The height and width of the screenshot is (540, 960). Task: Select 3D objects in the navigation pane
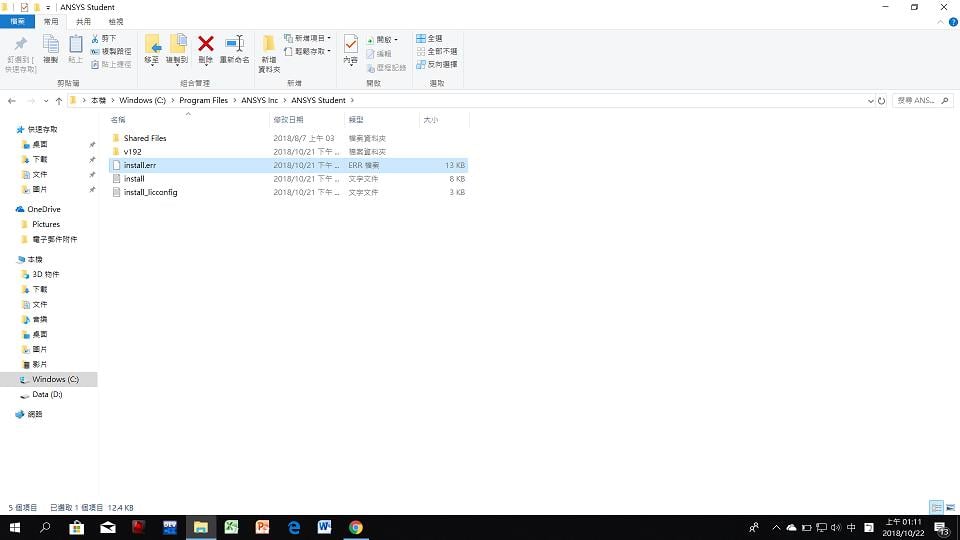coord(45,274)
